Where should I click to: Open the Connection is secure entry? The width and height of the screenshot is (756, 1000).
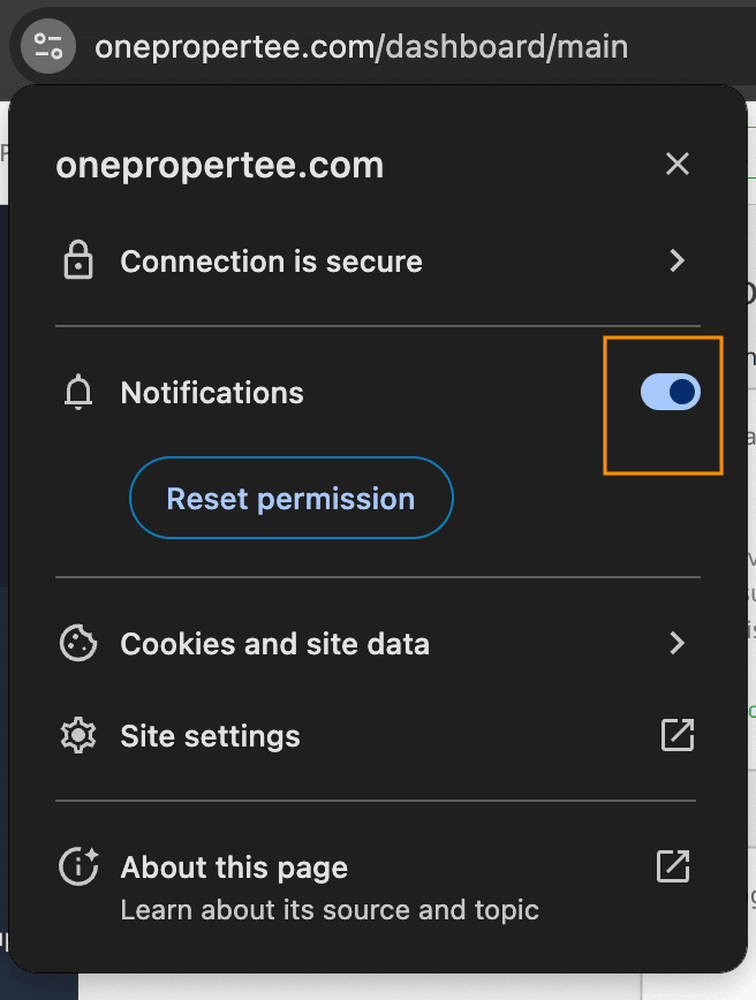pos(378,261)
